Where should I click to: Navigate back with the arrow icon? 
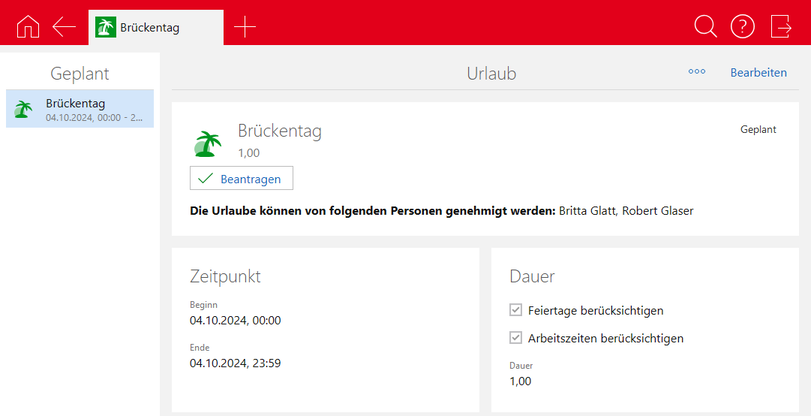[65, 27]
